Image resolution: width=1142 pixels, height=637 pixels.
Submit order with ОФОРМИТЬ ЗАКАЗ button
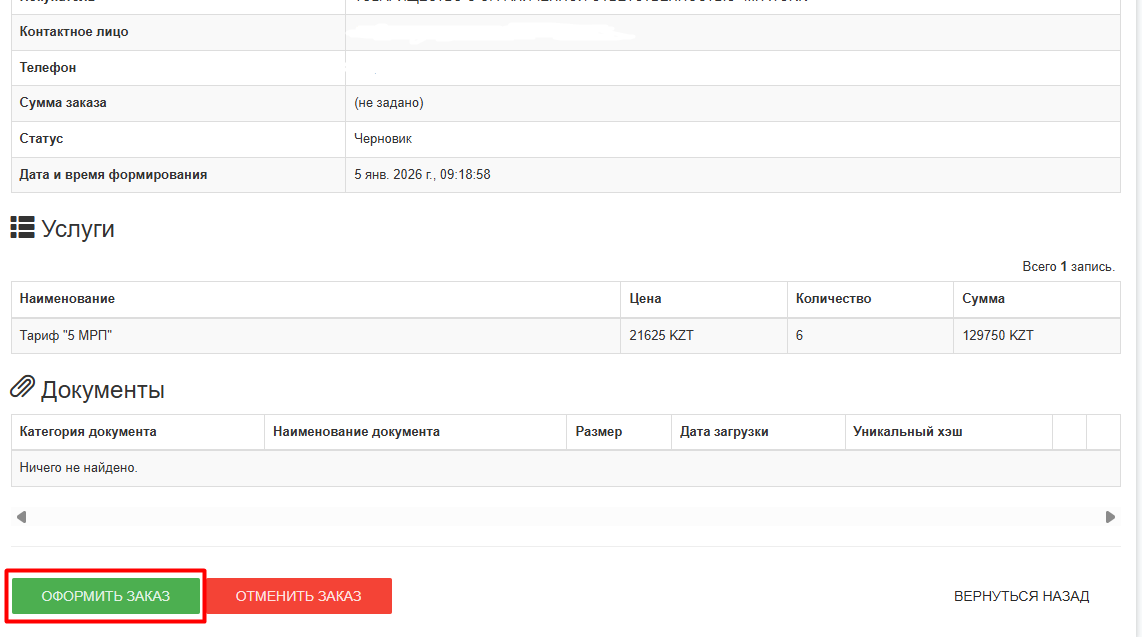106,596
